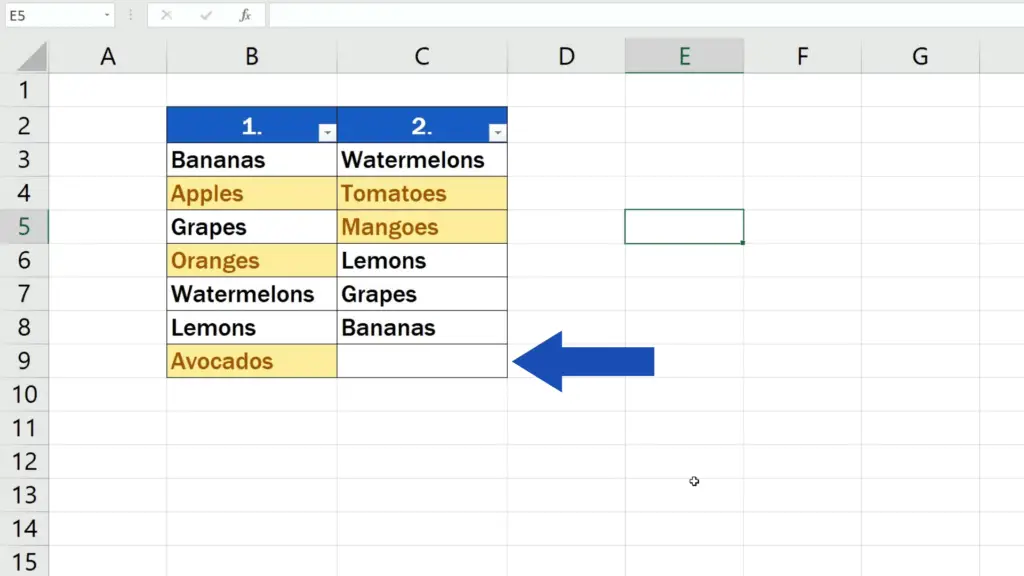The width and height of the screenshot is (1024, 576).
Task: Click the Insert Function fx icon
Action: point(245,15)
